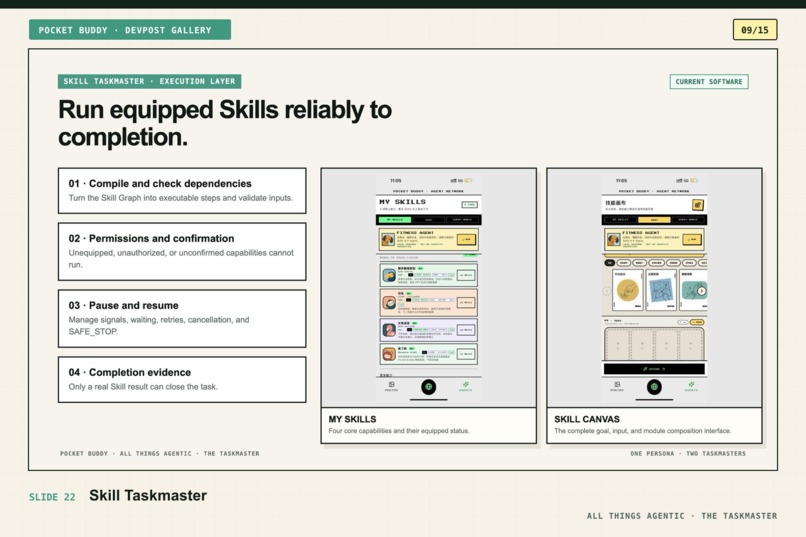The image size is (806, 537).
Task: Click the yellow edit icon beside the canvas title
Action: tap(698, 205)
